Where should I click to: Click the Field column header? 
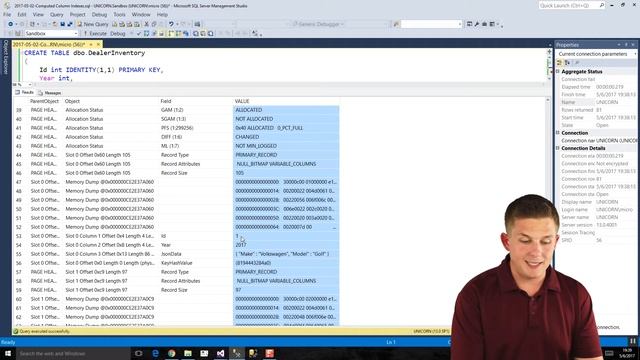tap(166, 101)
